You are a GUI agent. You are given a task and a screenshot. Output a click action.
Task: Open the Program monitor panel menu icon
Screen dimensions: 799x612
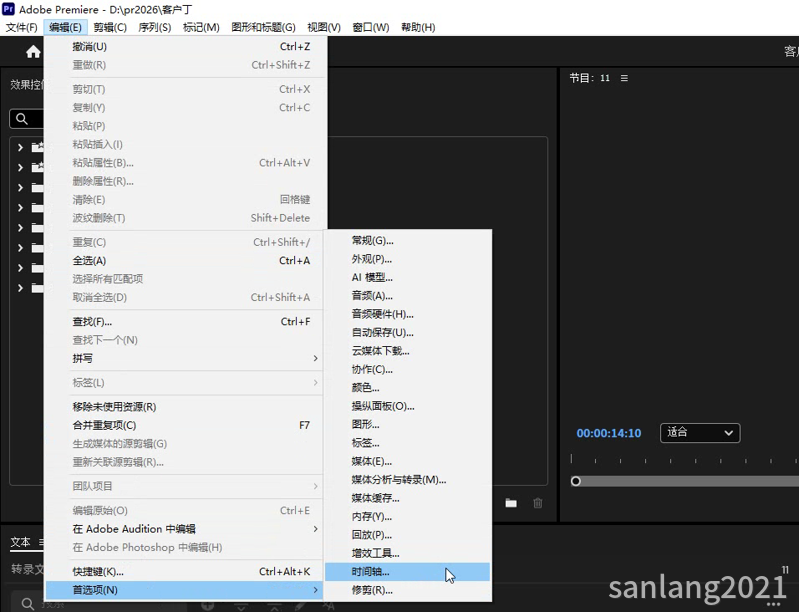(x=624, y=78)
